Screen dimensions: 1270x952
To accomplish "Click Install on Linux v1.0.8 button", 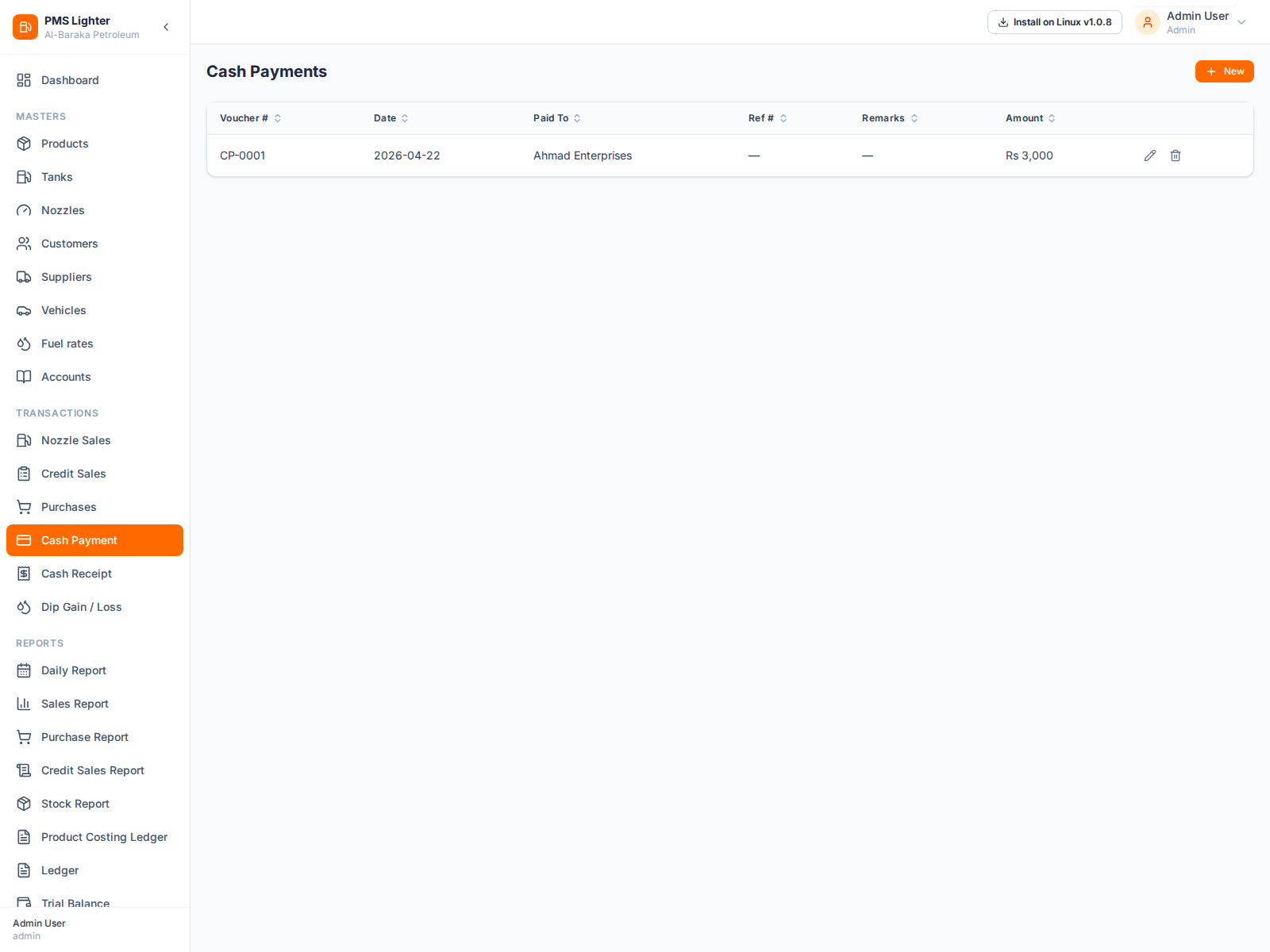I will coord(1055,22).
